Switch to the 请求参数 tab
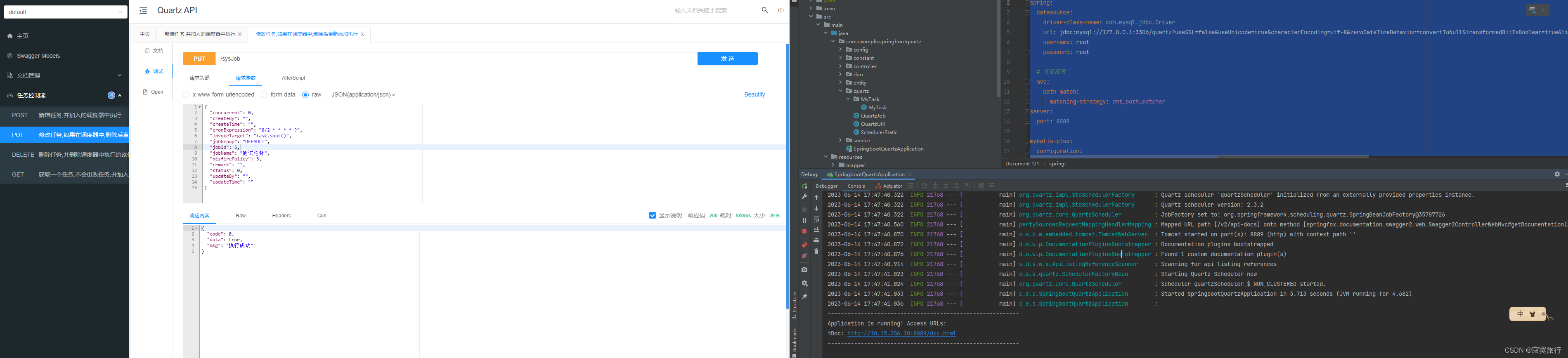This screenshot has height=358, width=1568. pyautogui.click(x=246, y=78)
